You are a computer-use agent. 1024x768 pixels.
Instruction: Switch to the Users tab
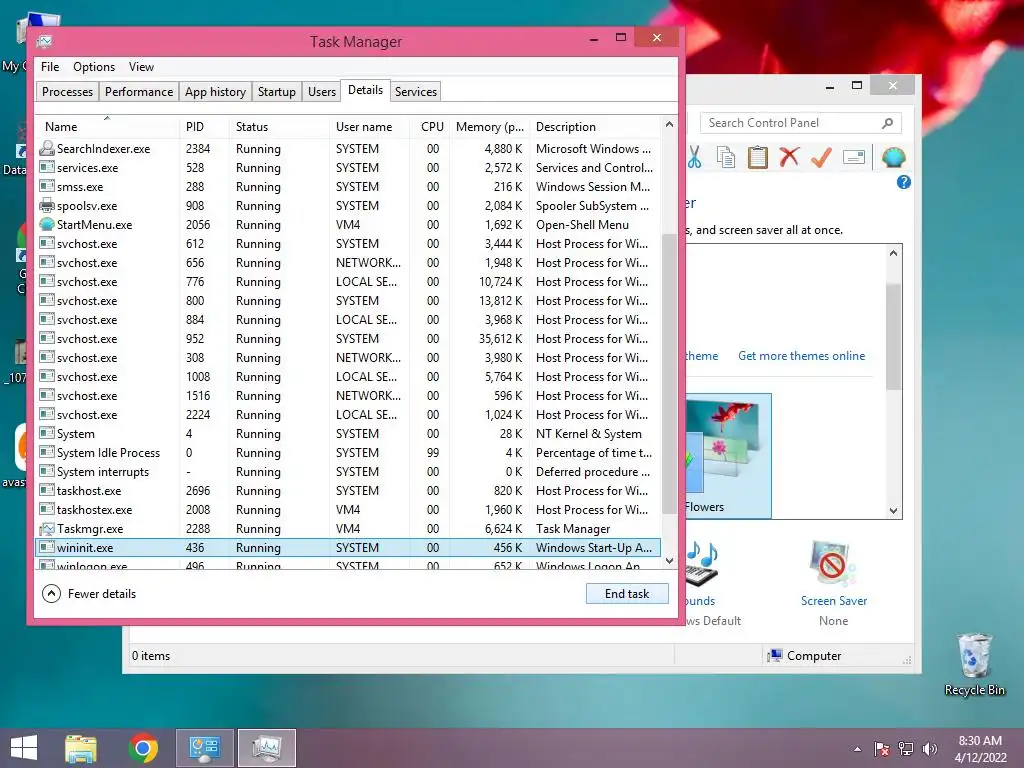[322, 91]
